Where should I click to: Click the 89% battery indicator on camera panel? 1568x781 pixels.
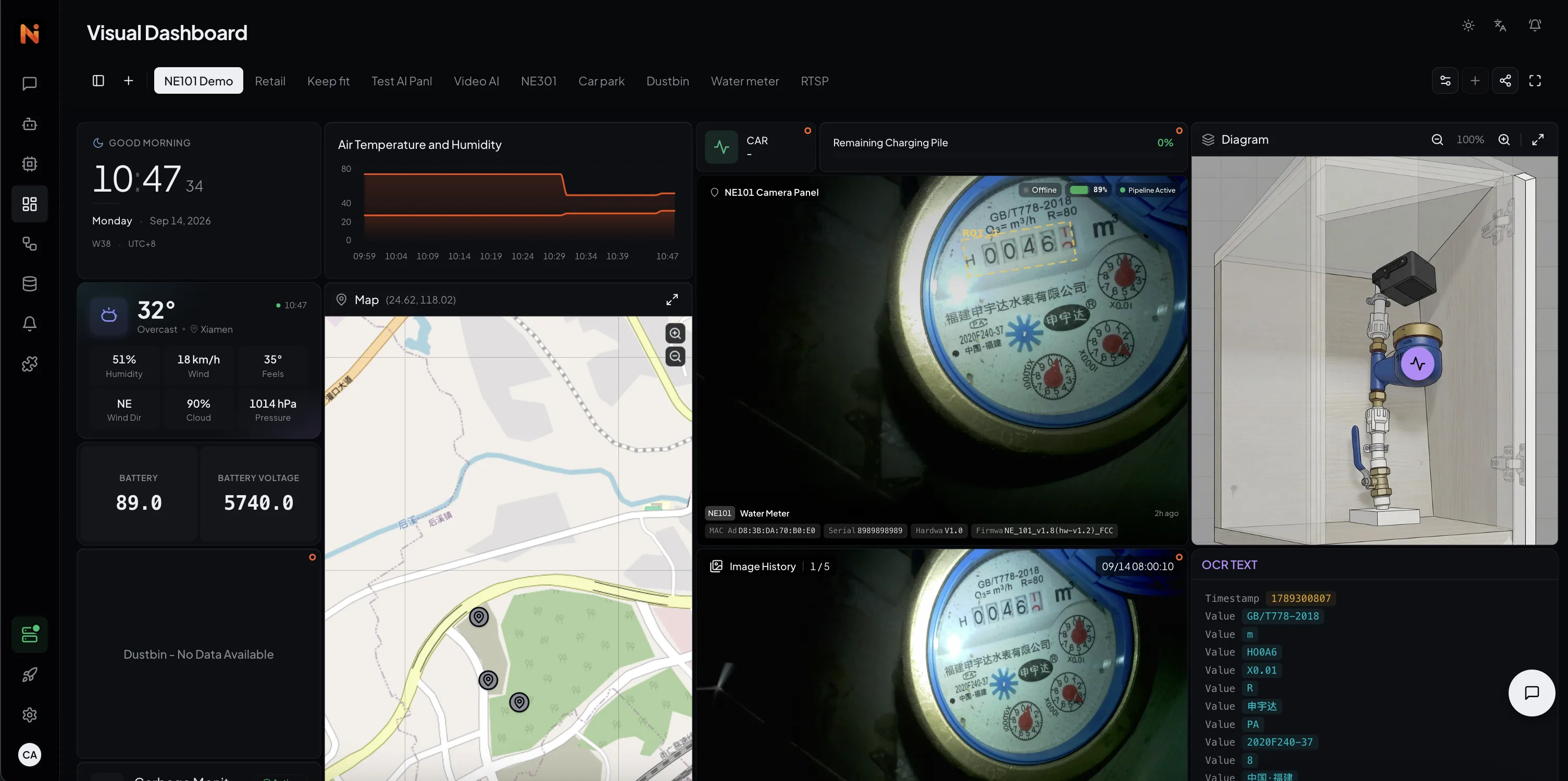pos(1089,190)
